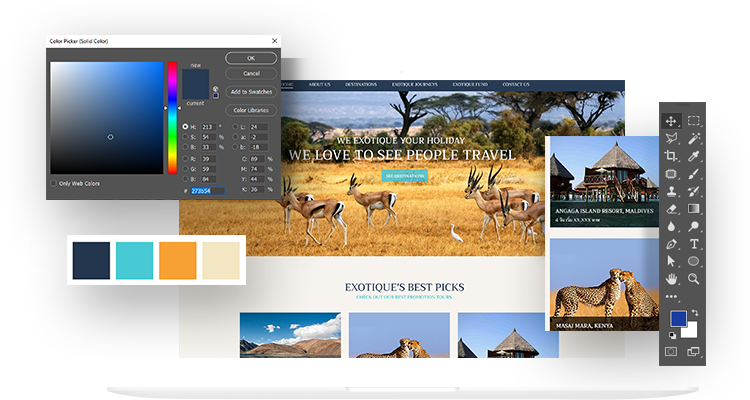Screen dimensions: 750x400
Task: Click the H value field showing 213
Action: (208, 127)
